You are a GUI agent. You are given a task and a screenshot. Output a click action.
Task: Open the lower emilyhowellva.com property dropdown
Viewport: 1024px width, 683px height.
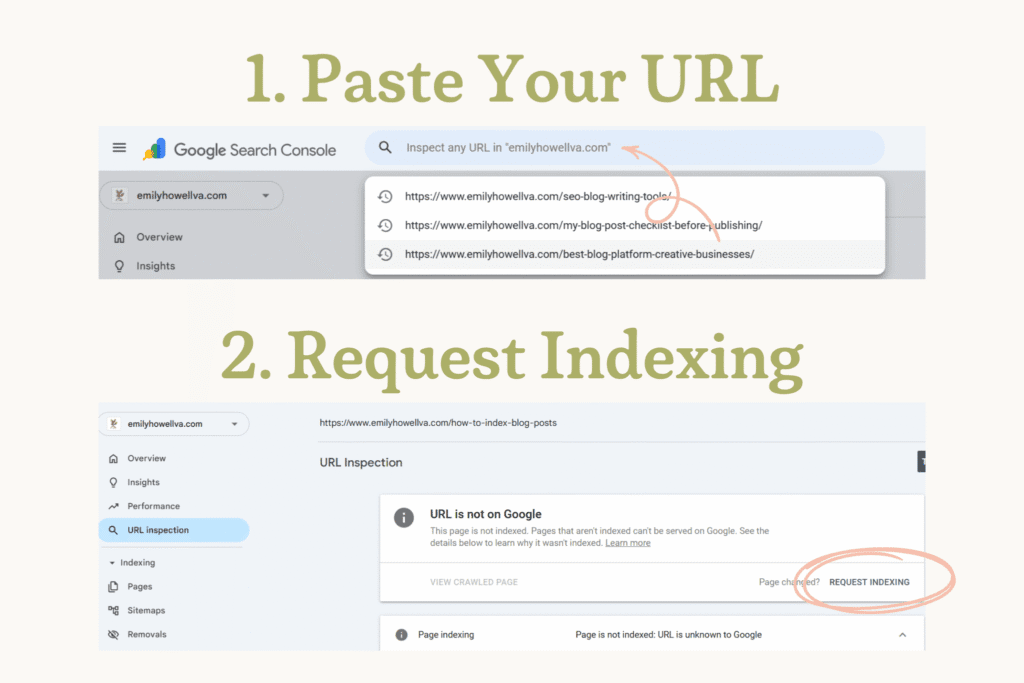(x=174, y=424)
